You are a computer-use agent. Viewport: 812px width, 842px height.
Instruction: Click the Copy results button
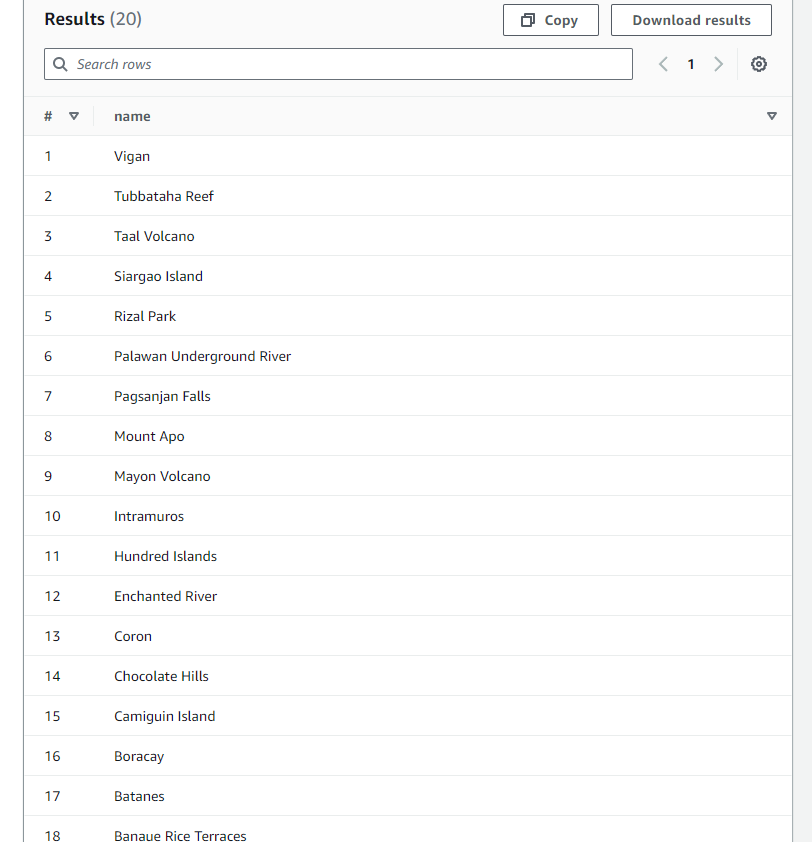[x=550, y=20]
